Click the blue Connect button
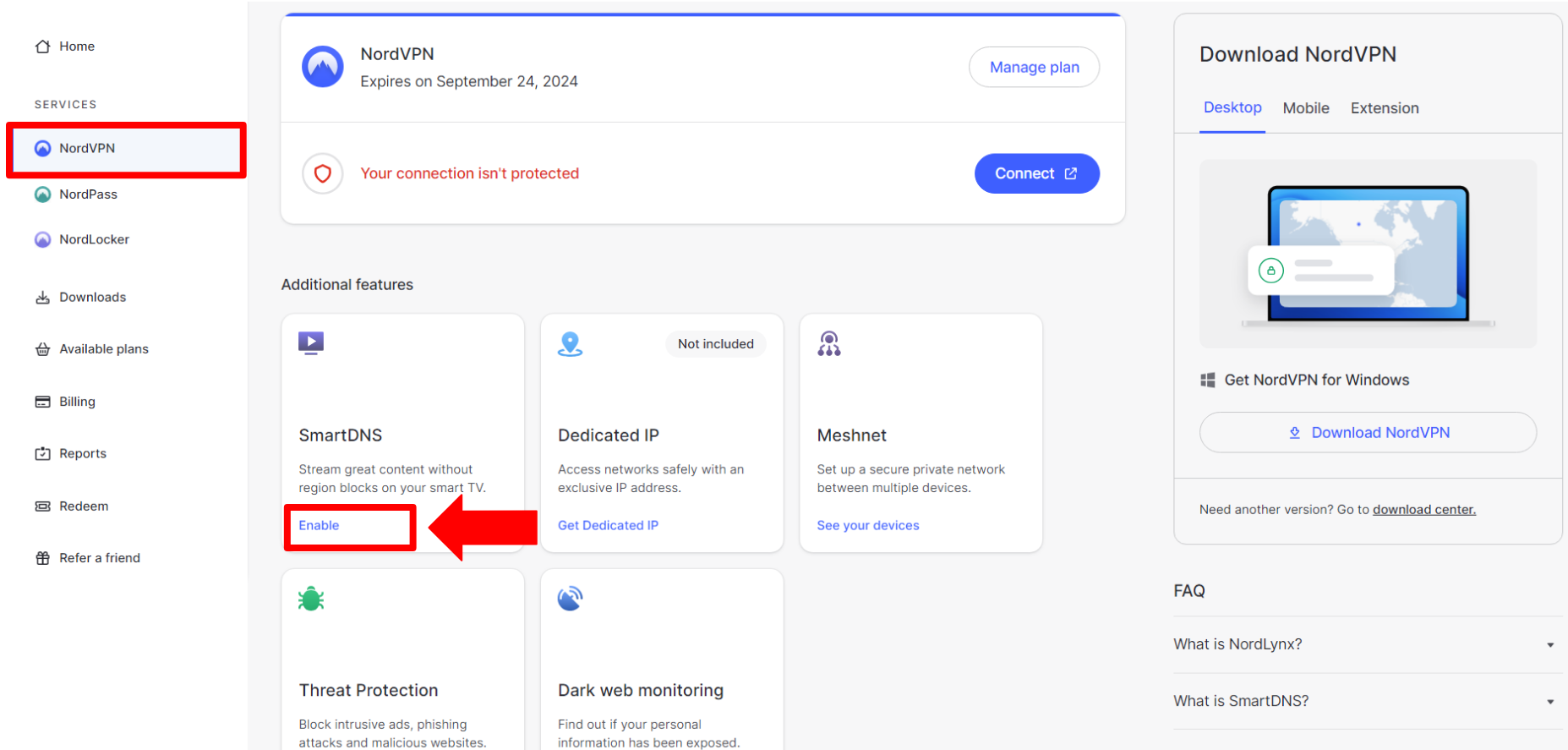This screenshot has width=1568, height=750. coord(1037,173)
